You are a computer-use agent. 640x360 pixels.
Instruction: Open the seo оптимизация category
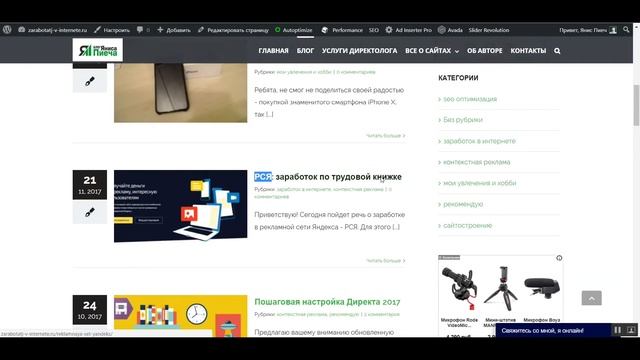click(x=470, y=99)
